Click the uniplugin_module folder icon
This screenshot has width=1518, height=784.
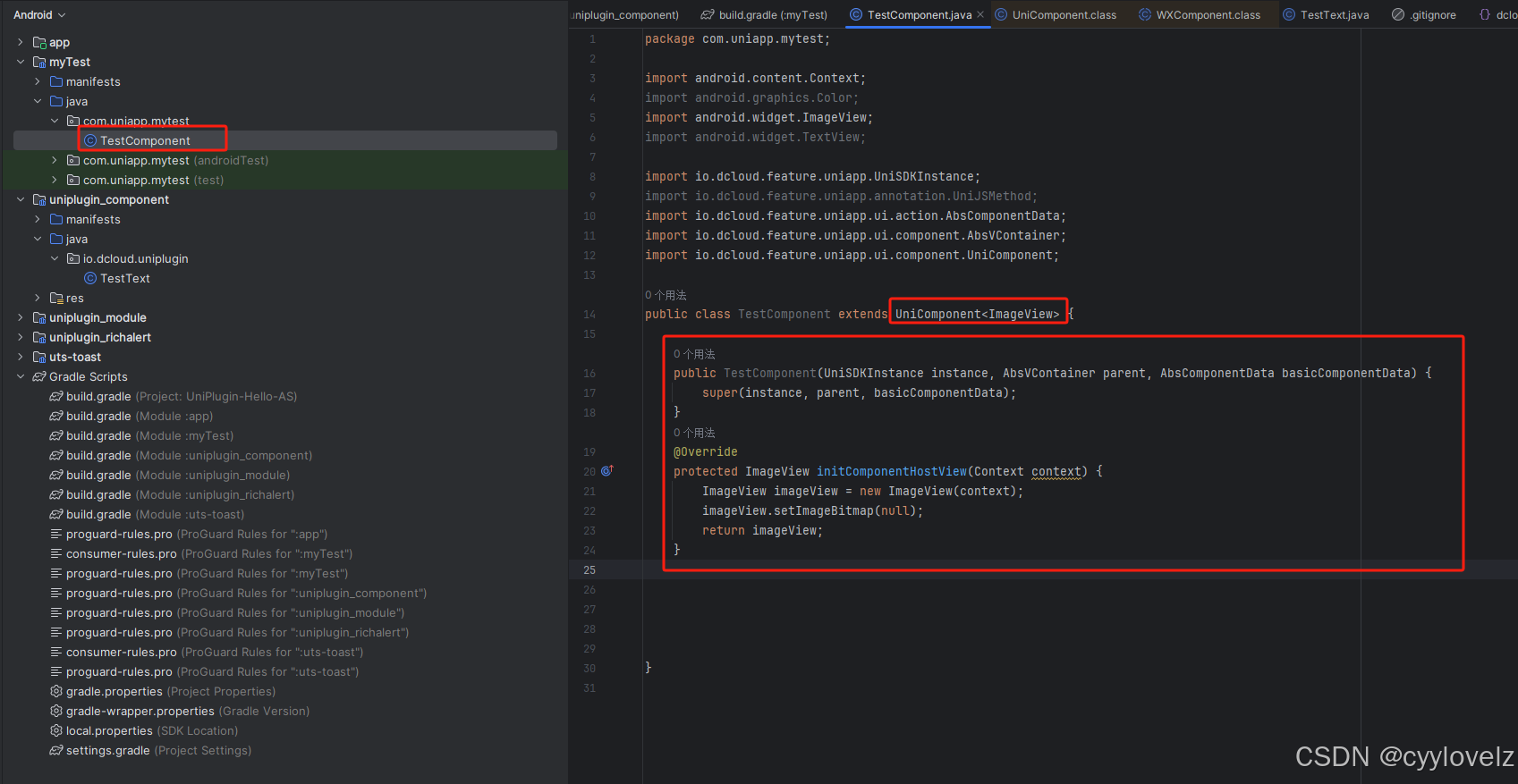(39, 317)
